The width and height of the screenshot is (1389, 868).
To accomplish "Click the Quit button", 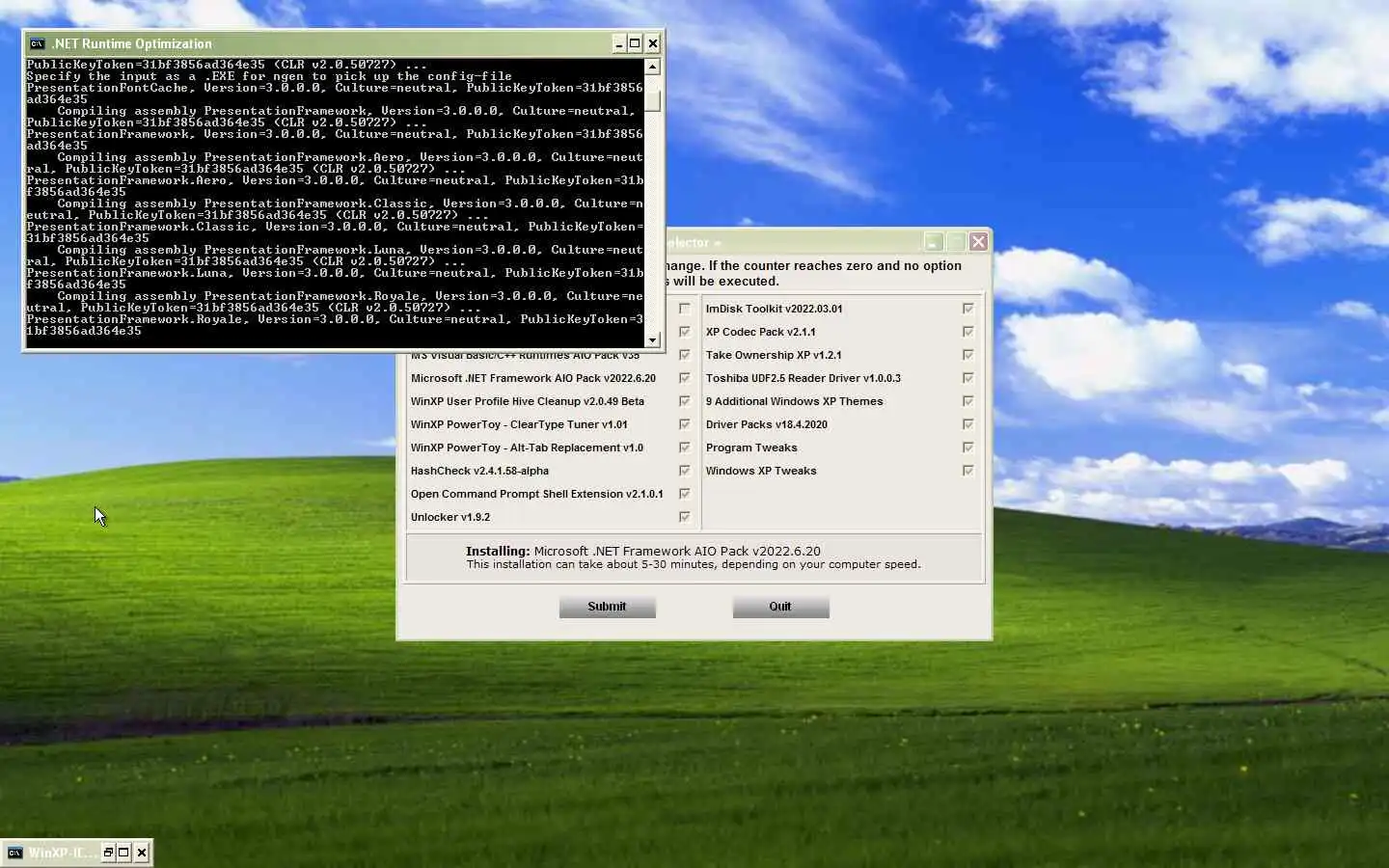I will (x=780, y=607).
